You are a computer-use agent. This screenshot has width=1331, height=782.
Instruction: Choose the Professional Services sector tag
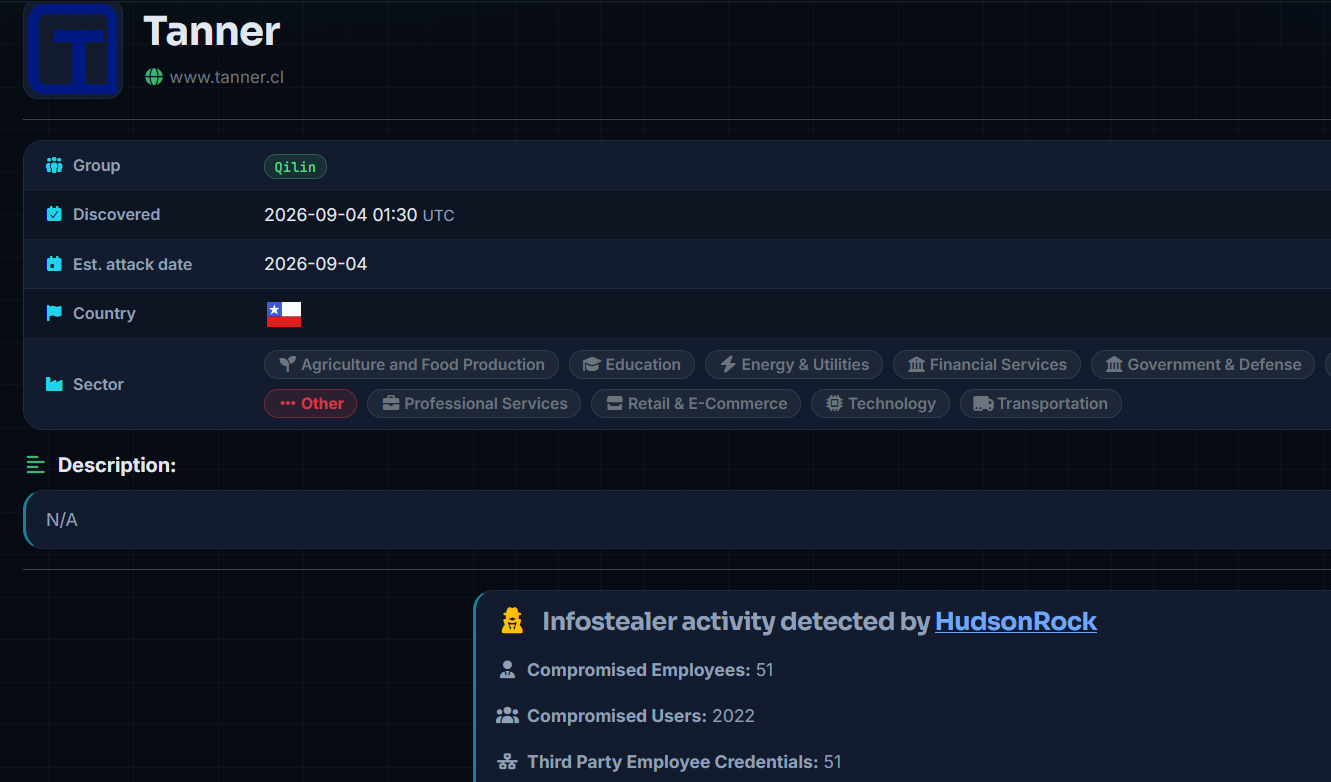pos(474,404)
